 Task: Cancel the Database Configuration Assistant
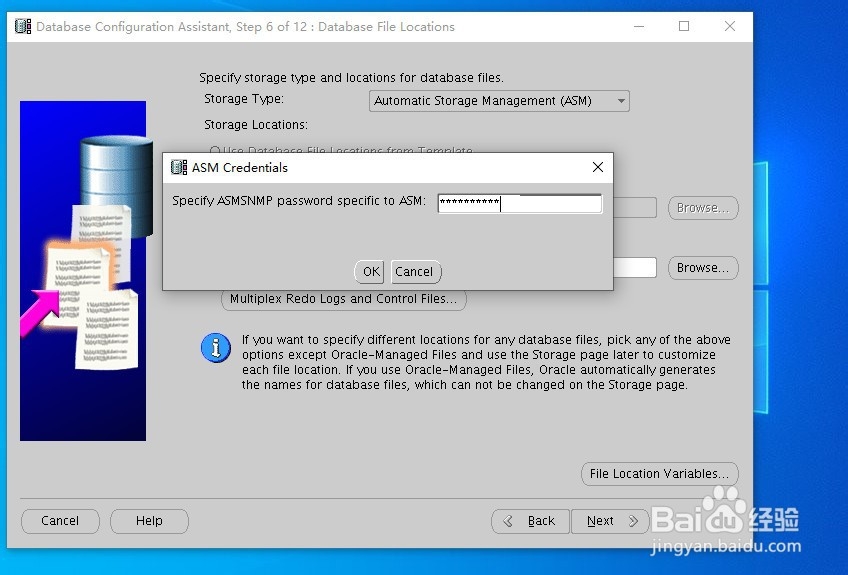point(60,521)
